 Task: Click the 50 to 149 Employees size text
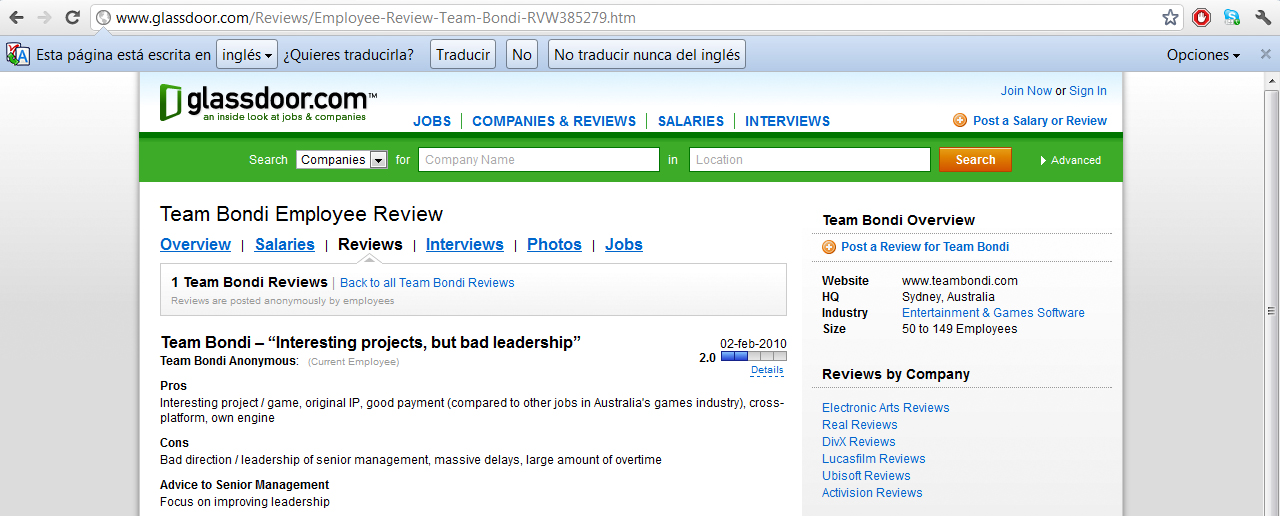[960, 329]
